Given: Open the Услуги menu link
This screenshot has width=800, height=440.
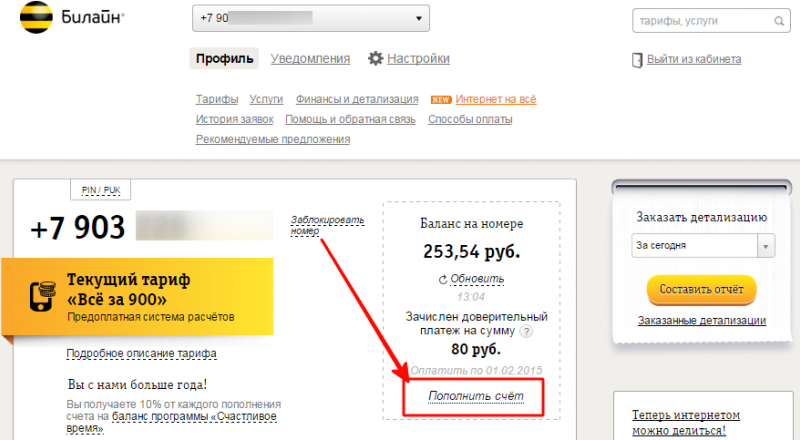Looking at the screenshot, I should [266, 99].
